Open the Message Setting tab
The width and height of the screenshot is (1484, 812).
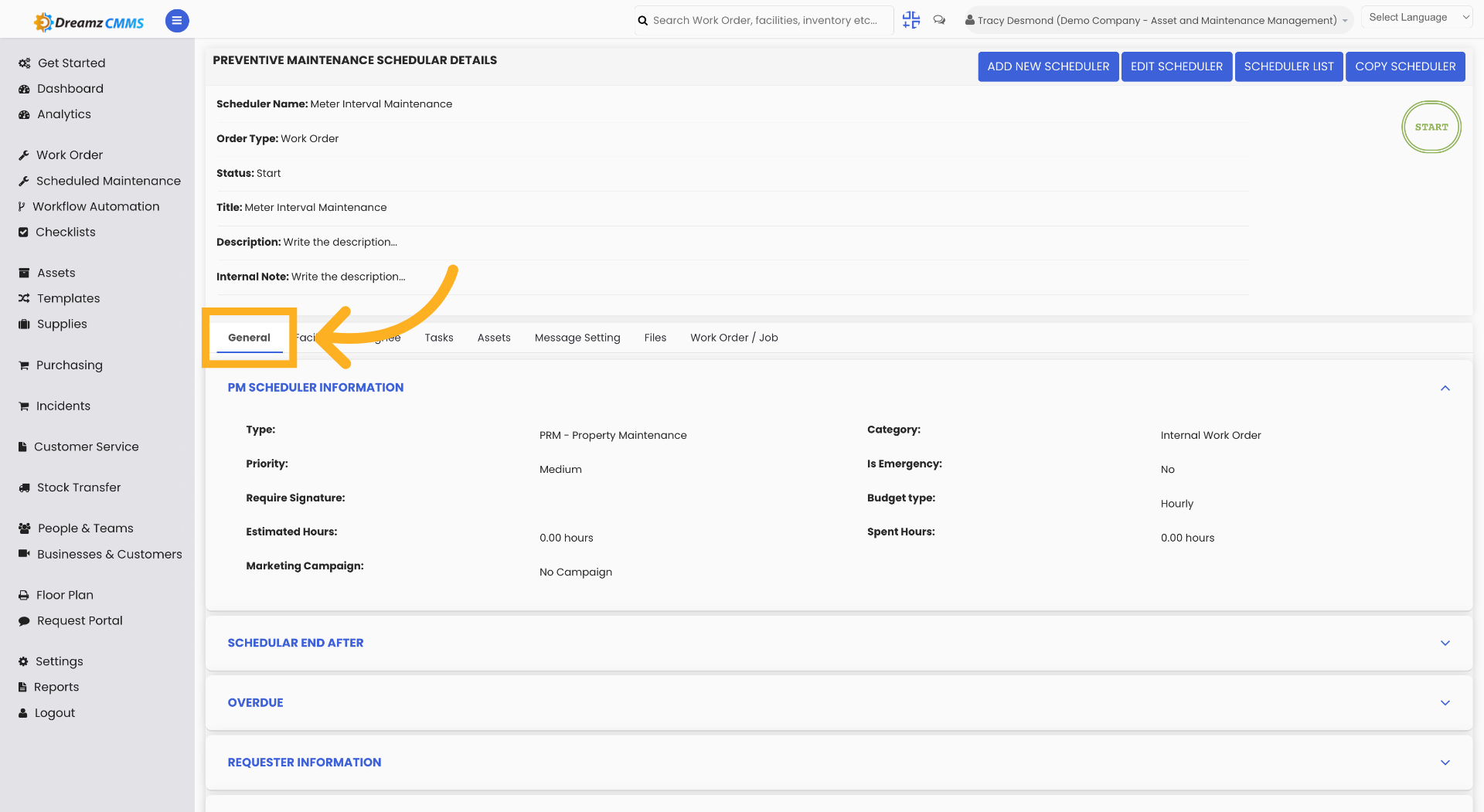577,338
